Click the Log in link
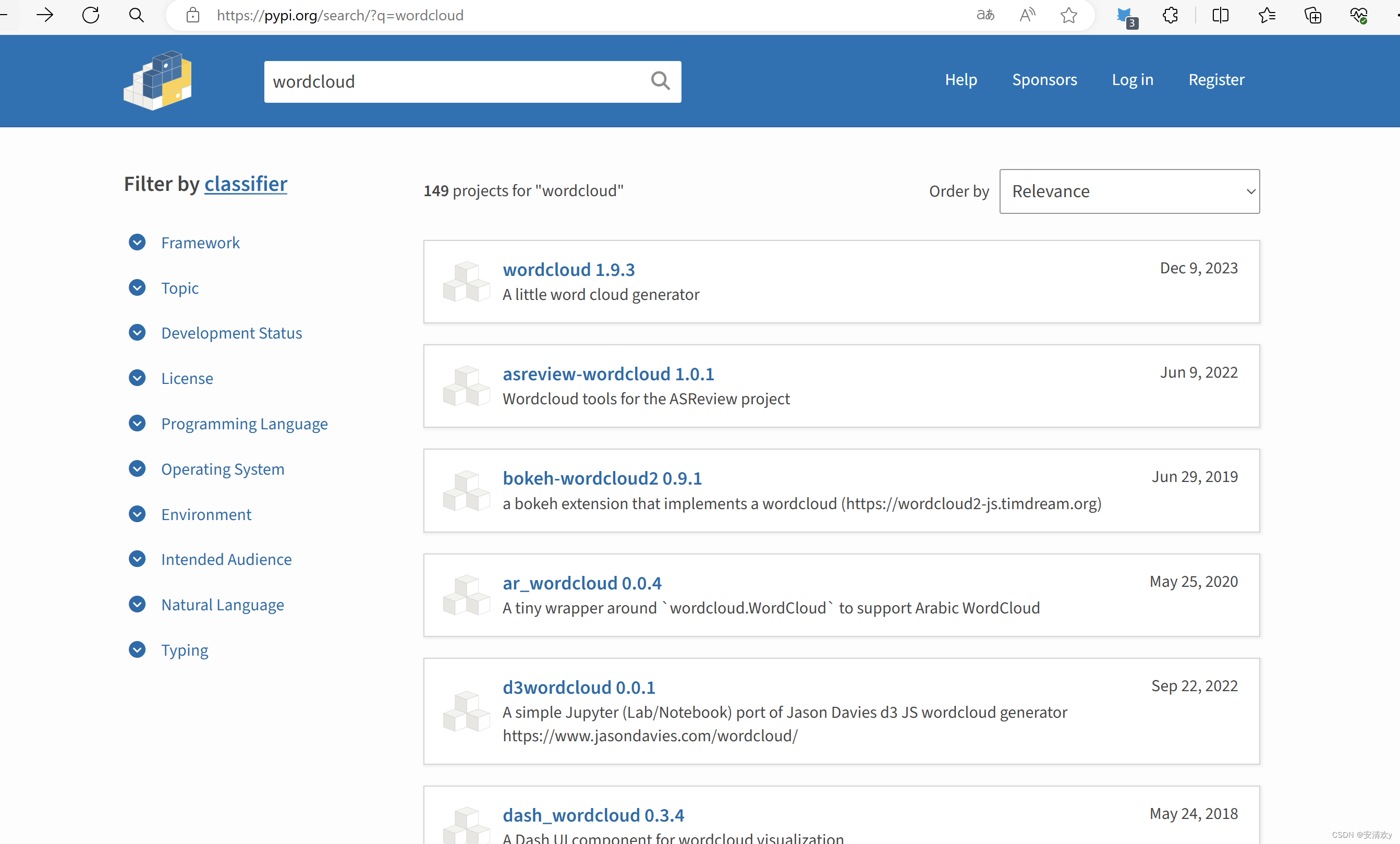Screen dimensions: 1400x844 (1133, 80)
